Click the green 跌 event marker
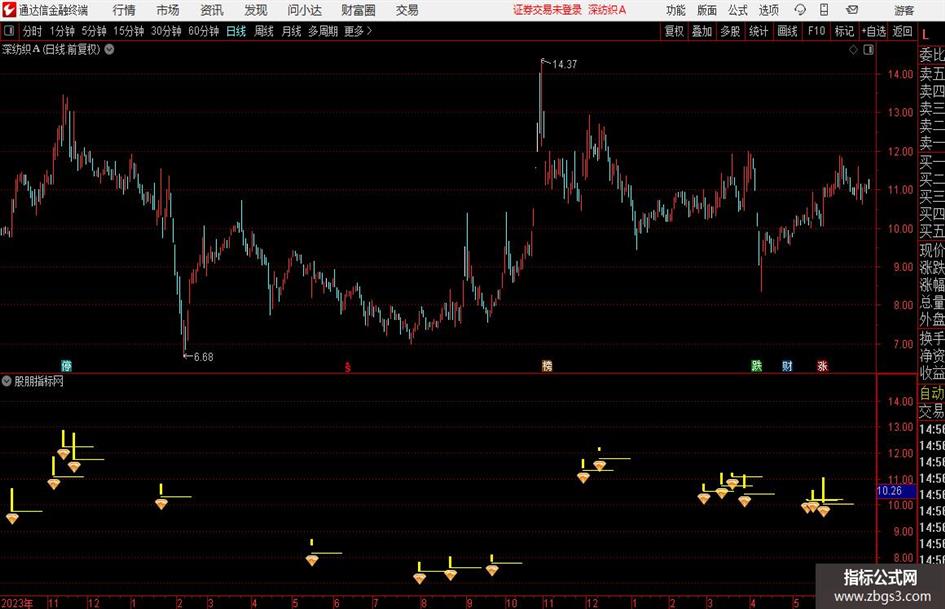This screenshot has width=945, height=609. pyautogui.click(x=756, y=365)
